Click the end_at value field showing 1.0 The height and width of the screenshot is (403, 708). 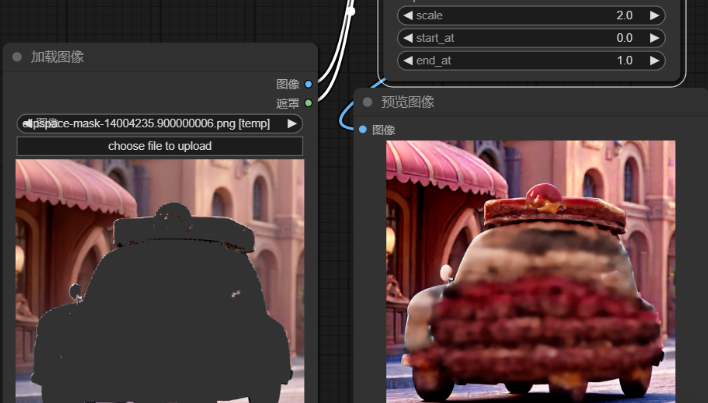(x=531, y=60)
